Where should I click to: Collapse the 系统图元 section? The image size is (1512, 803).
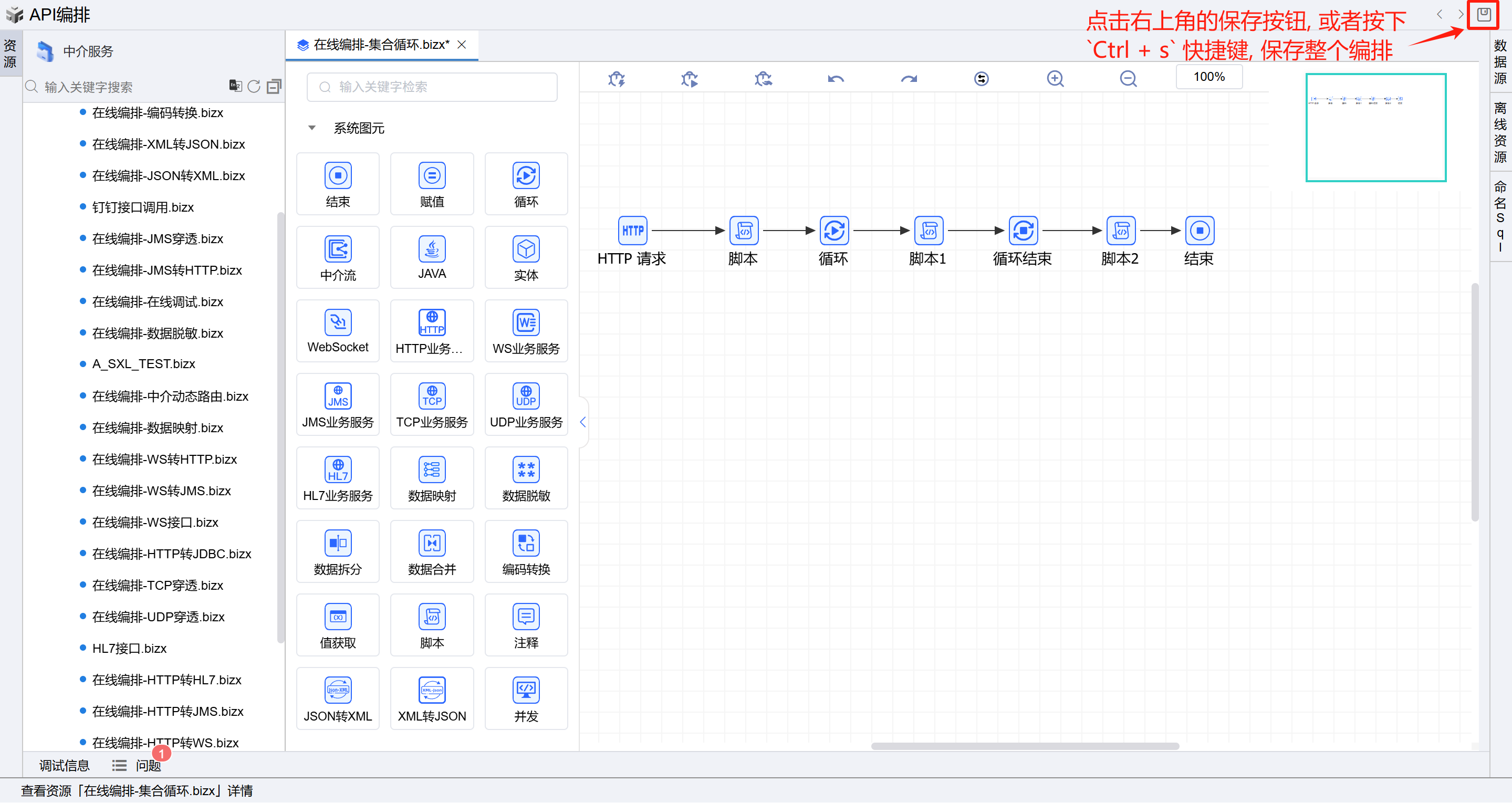(x=312, y=128)
